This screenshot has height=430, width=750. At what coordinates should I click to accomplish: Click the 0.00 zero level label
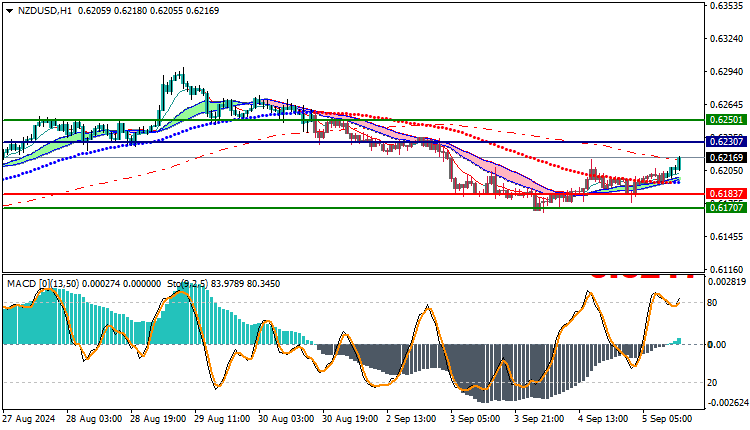(717, 344)
